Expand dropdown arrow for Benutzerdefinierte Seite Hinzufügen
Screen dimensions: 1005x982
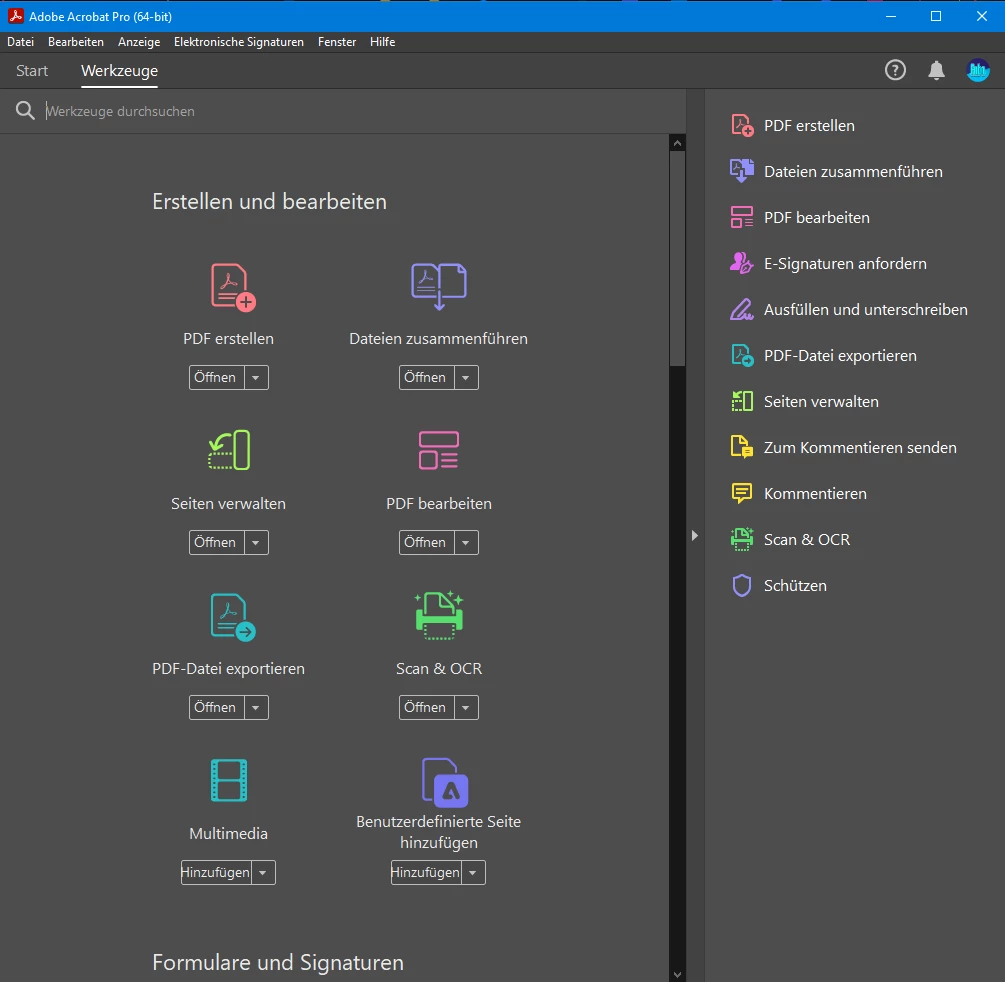[x=473, y=872]
